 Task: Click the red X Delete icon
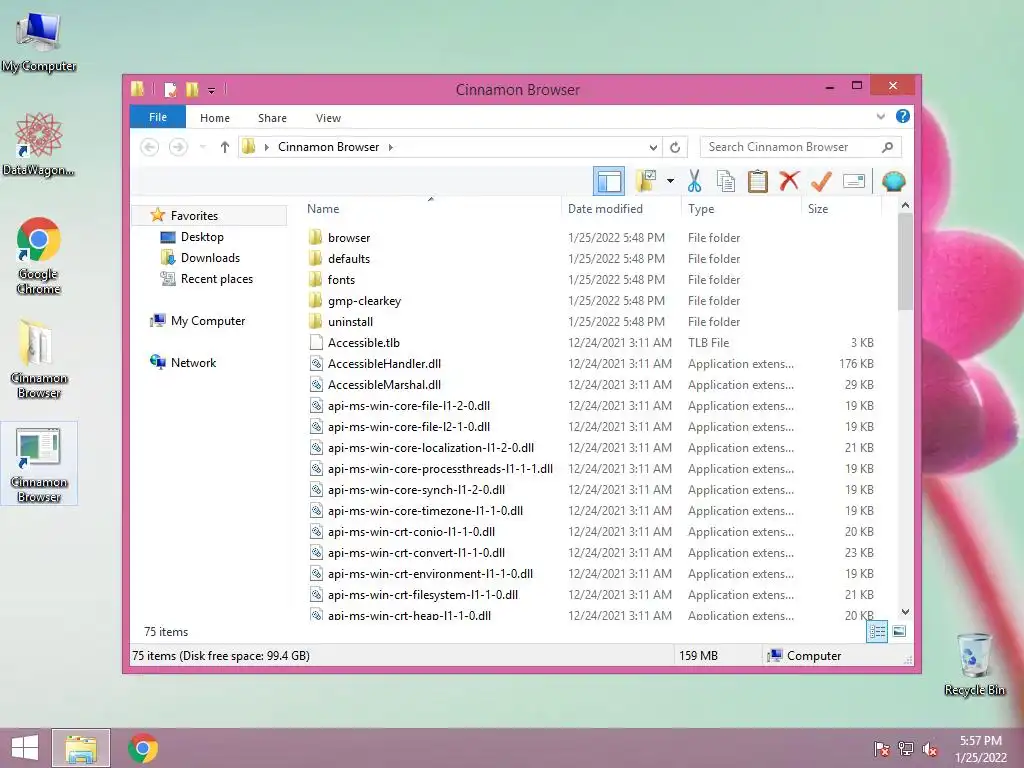[789, 181]
